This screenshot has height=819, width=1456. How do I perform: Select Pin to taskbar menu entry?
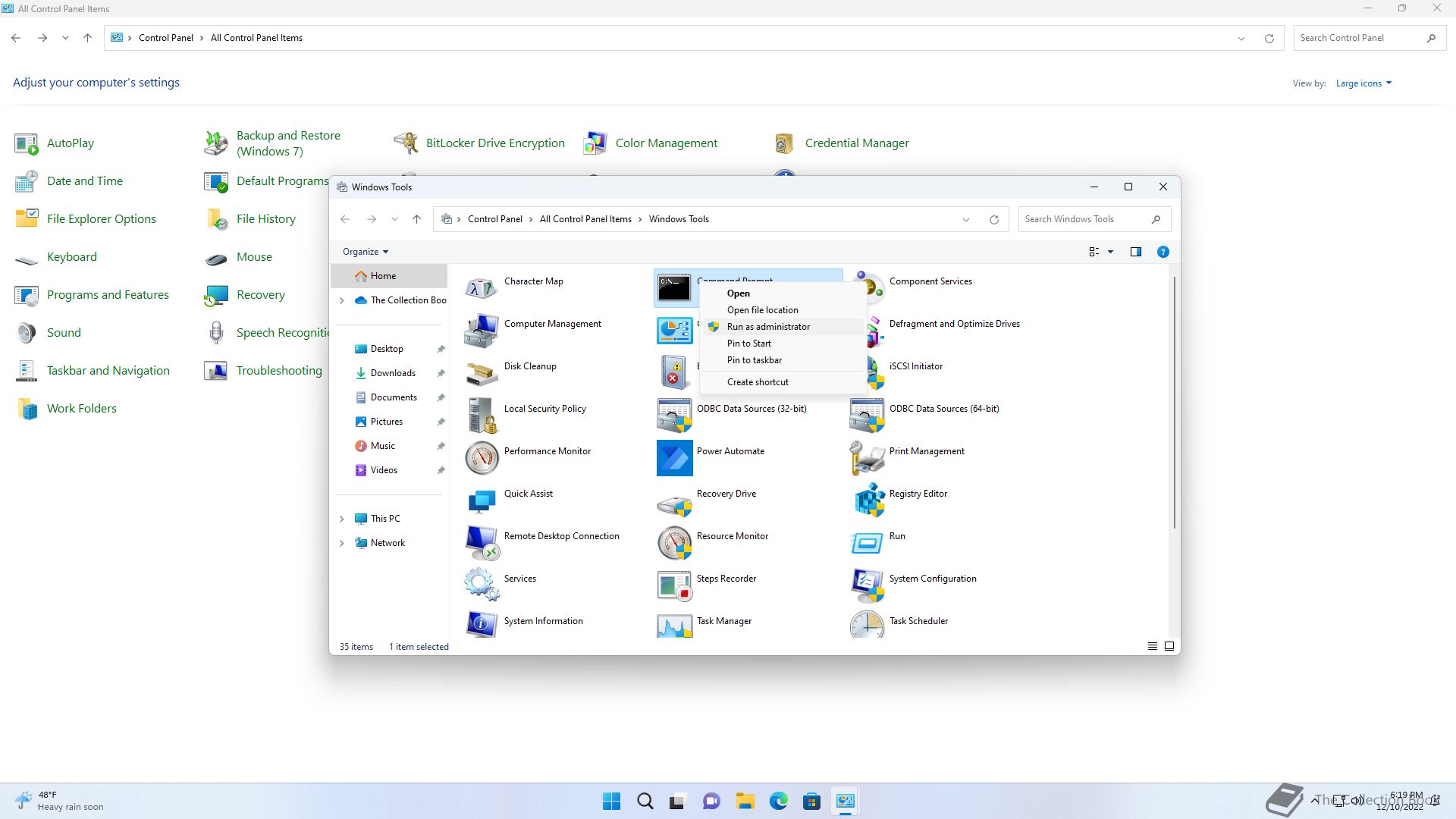(754, 360)
